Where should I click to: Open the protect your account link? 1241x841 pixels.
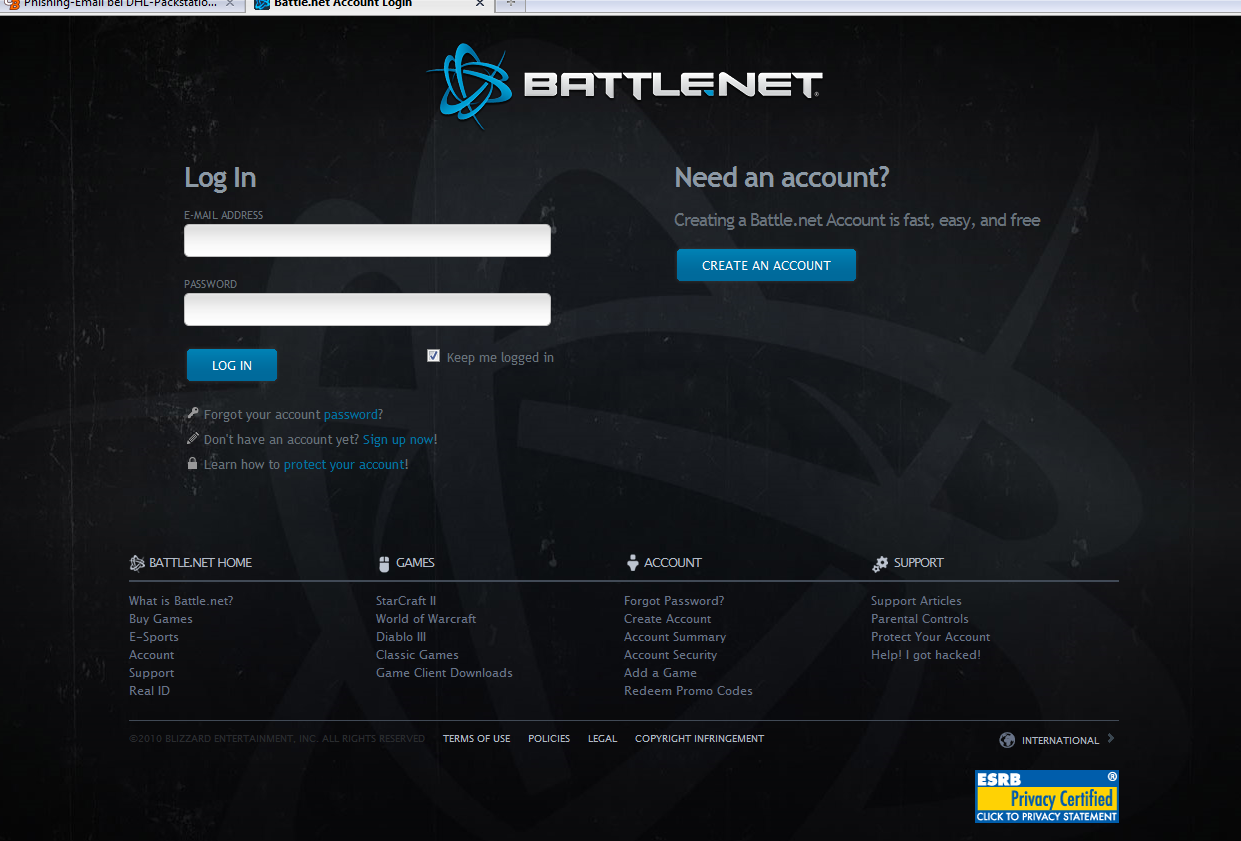click(x=344, y=464)
